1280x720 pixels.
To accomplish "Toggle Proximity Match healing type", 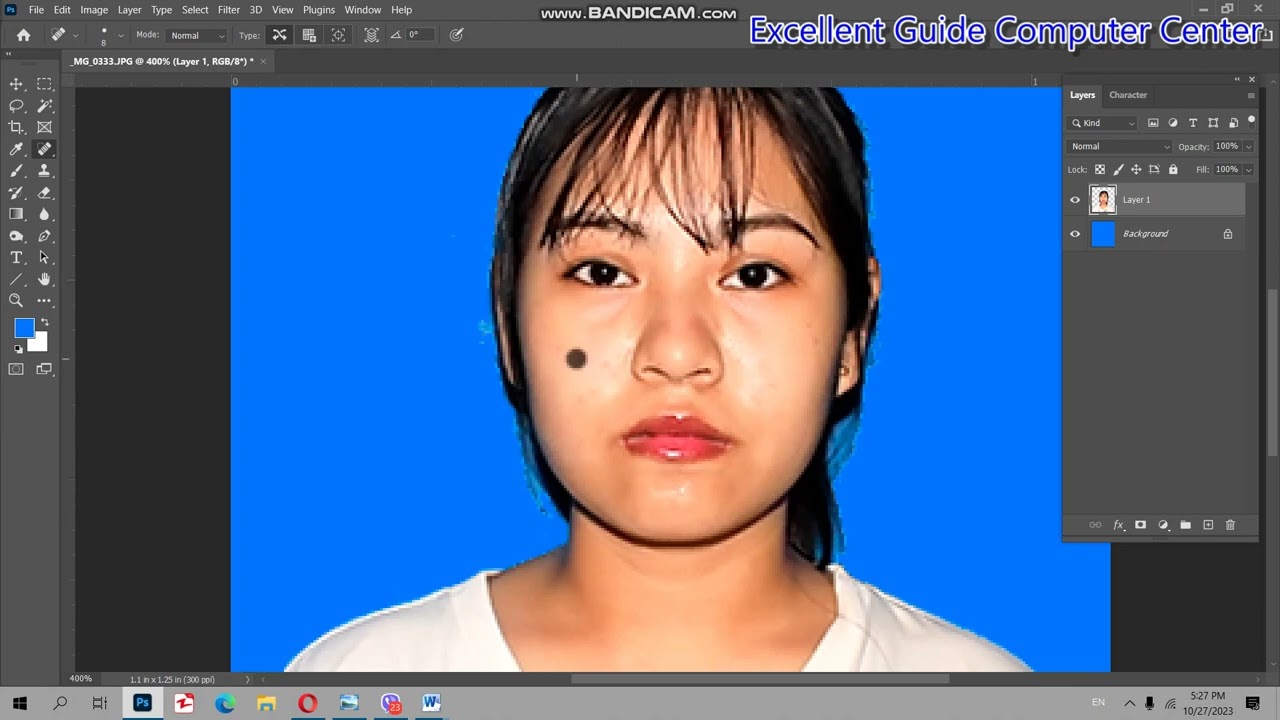I will click(339, 35).
